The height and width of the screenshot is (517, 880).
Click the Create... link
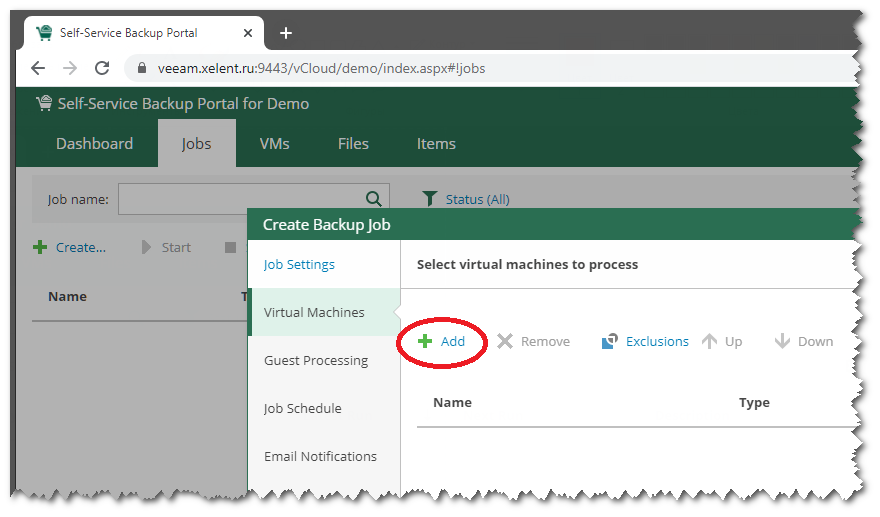pyautogui.click(x=81, y=248)
